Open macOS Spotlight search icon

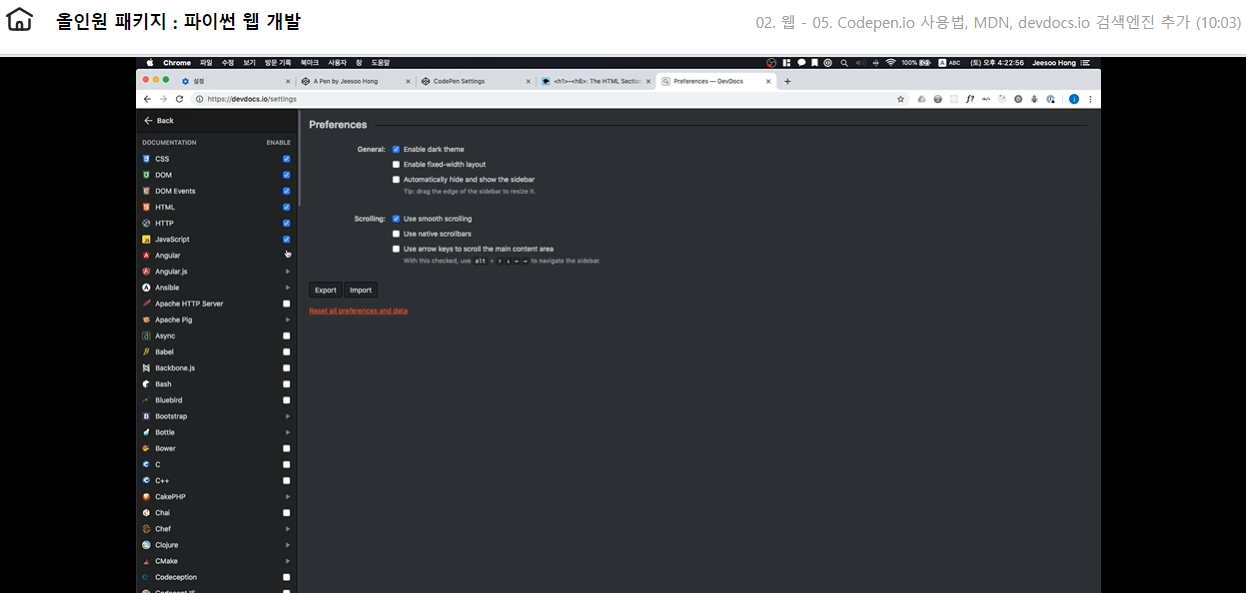click(844, 62)
